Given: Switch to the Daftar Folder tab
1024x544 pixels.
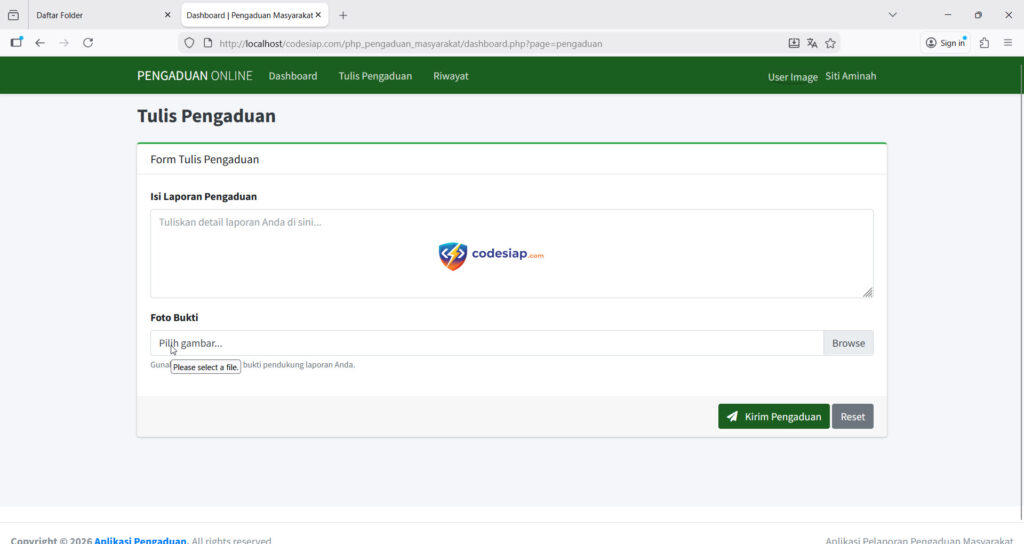Looking at the screenshot, I should [x=90, y=15].
